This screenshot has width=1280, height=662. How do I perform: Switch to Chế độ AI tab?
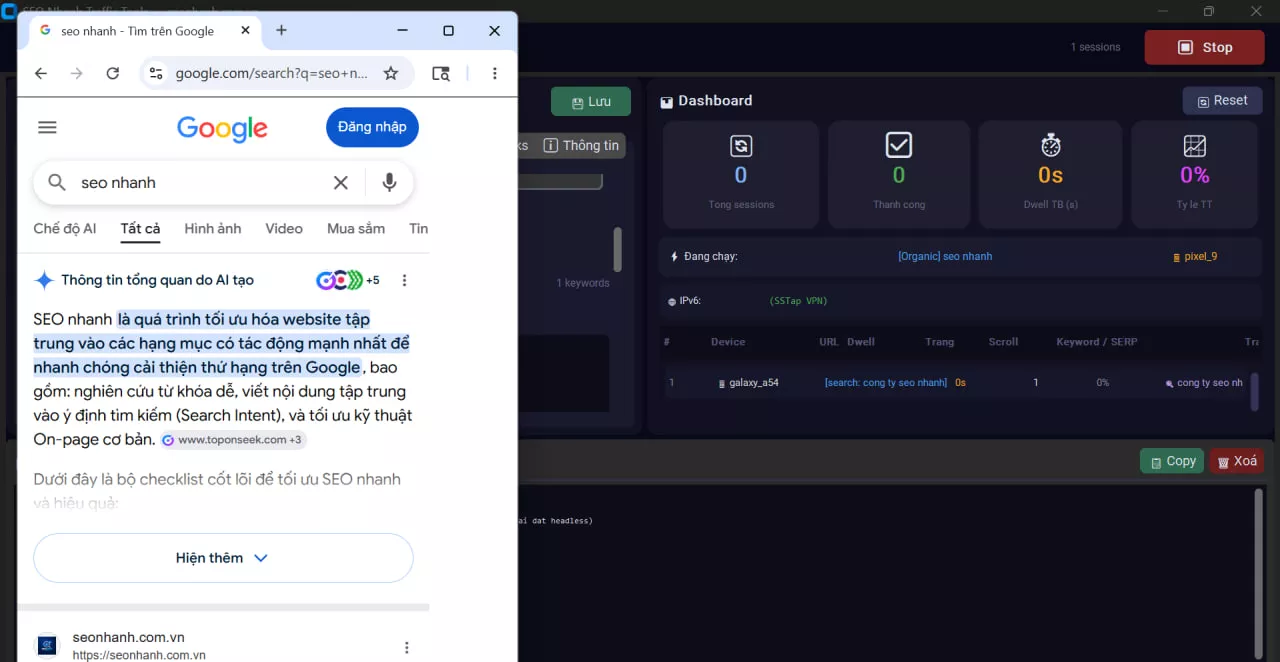(65, 228)
